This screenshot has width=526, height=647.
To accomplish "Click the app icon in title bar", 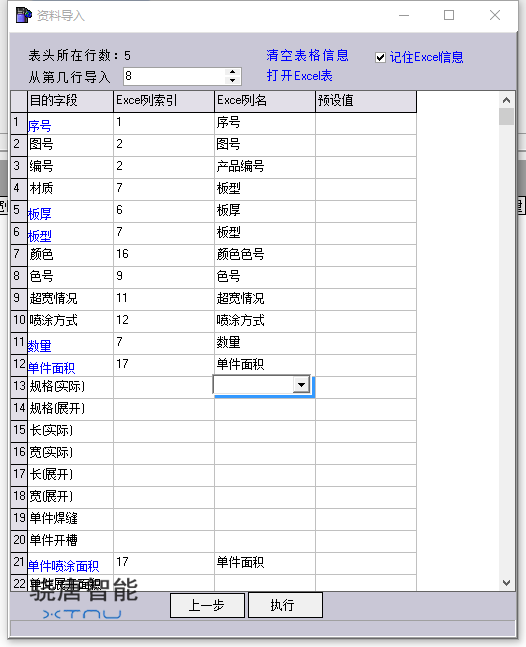I will pyautogui.click(x=24, y=15).
